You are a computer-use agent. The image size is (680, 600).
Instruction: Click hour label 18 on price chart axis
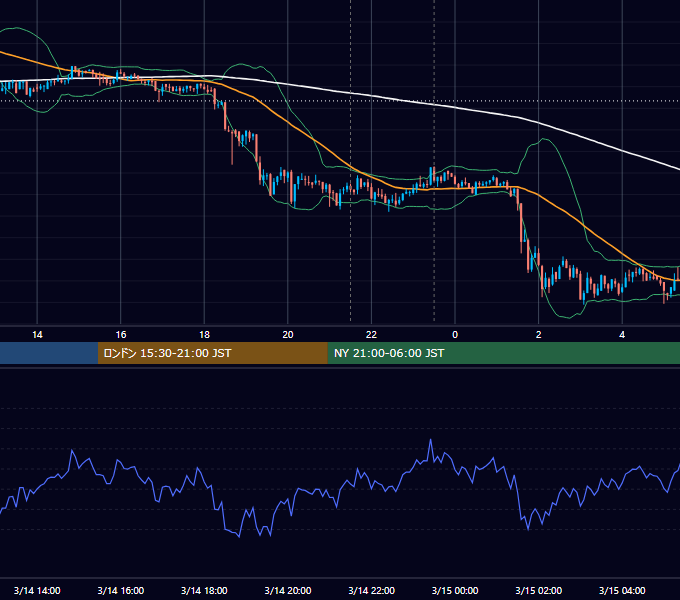tap(204, 335)
